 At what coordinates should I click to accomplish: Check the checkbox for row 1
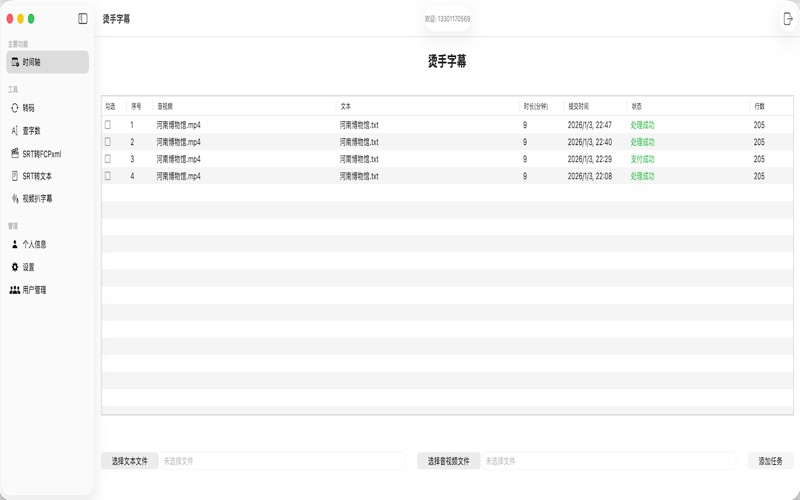pos(108,124)
